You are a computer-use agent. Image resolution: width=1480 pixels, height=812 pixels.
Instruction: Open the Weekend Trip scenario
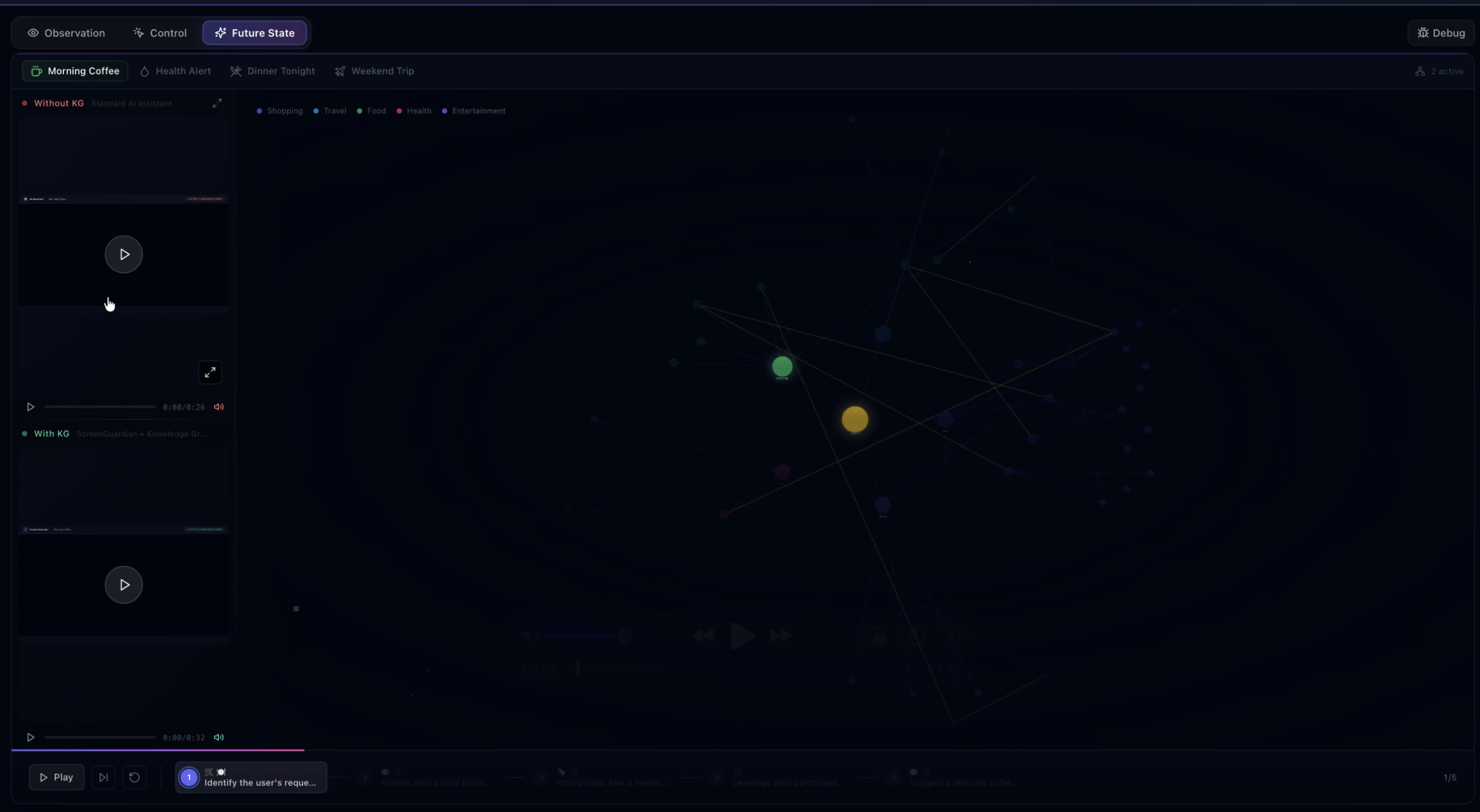[375, 71]
